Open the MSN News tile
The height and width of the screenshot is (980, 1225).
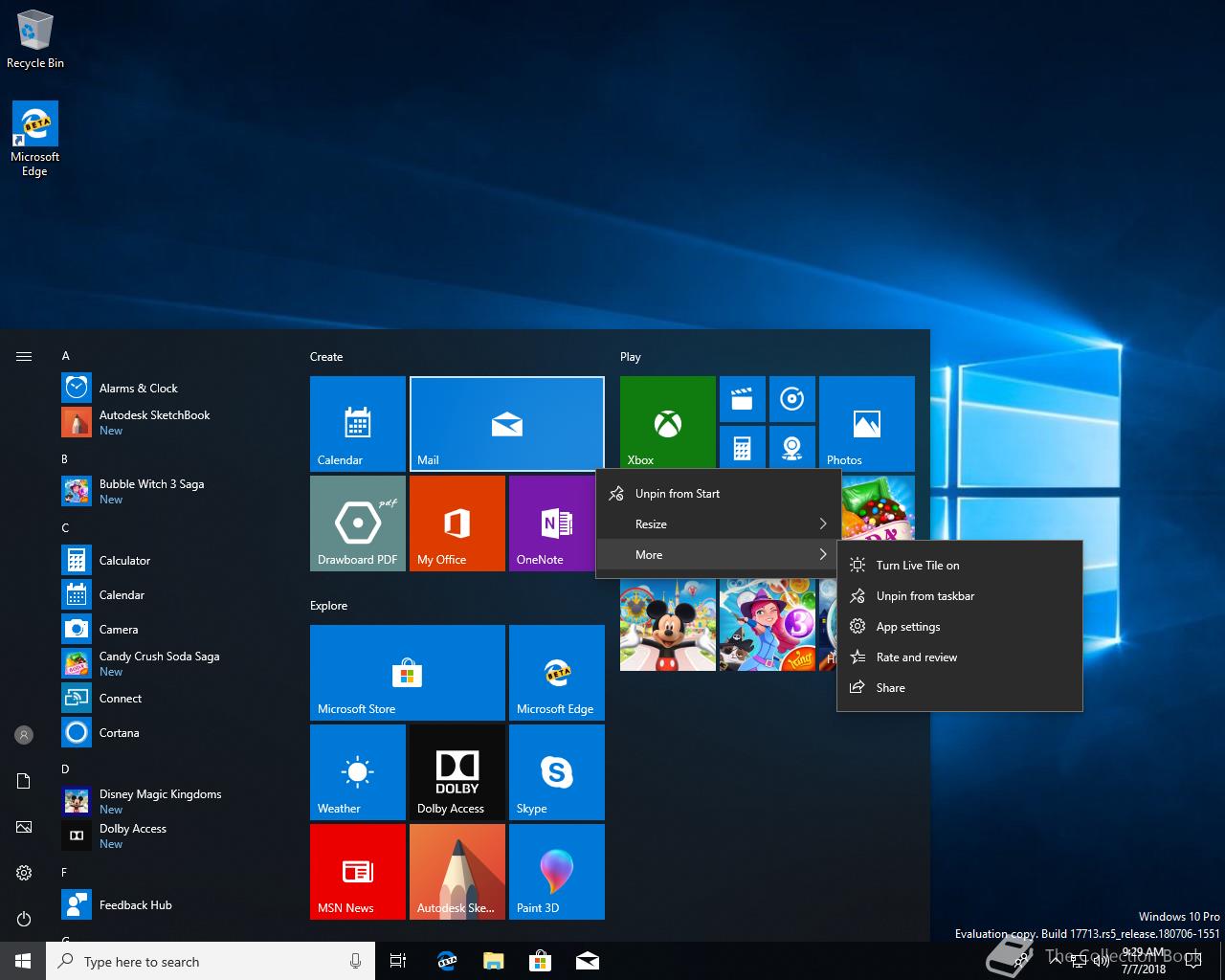(358, 872)
